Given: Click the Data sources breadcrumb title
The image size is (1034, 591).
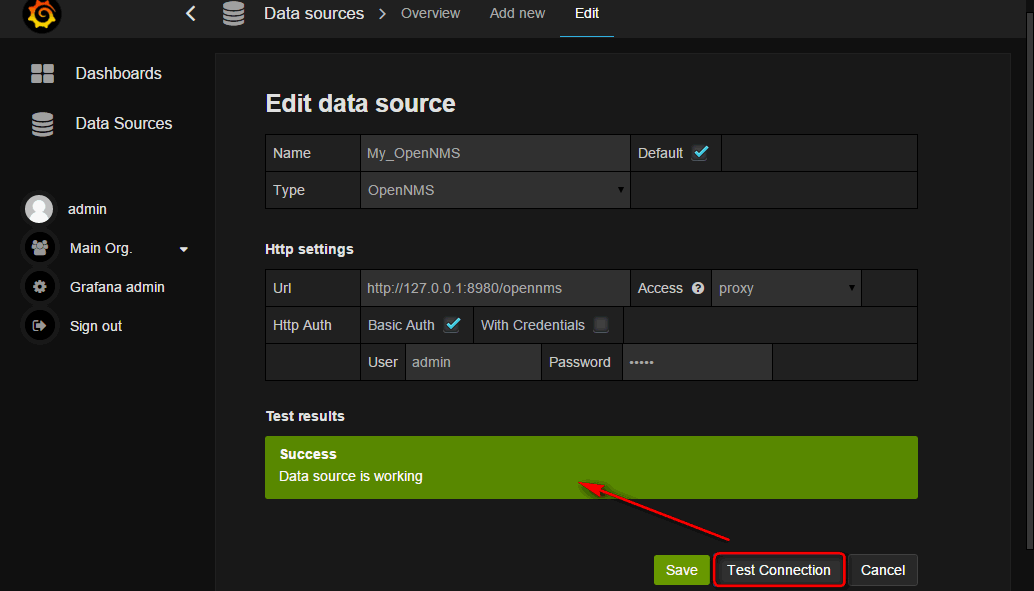Looking at the screenshot, I should (x=314, y=13).
